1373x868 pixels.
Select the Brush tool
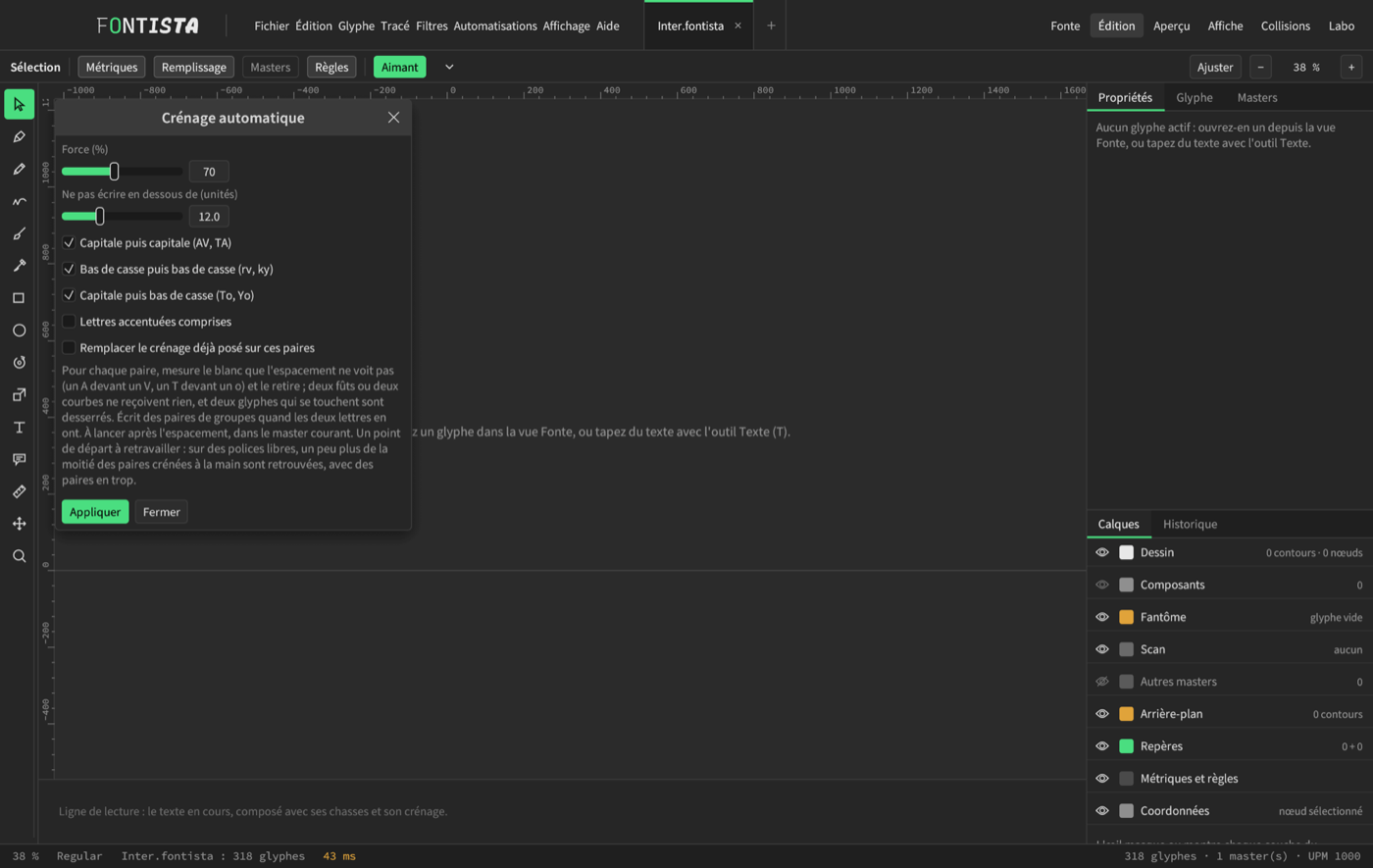tap(19, 233)
